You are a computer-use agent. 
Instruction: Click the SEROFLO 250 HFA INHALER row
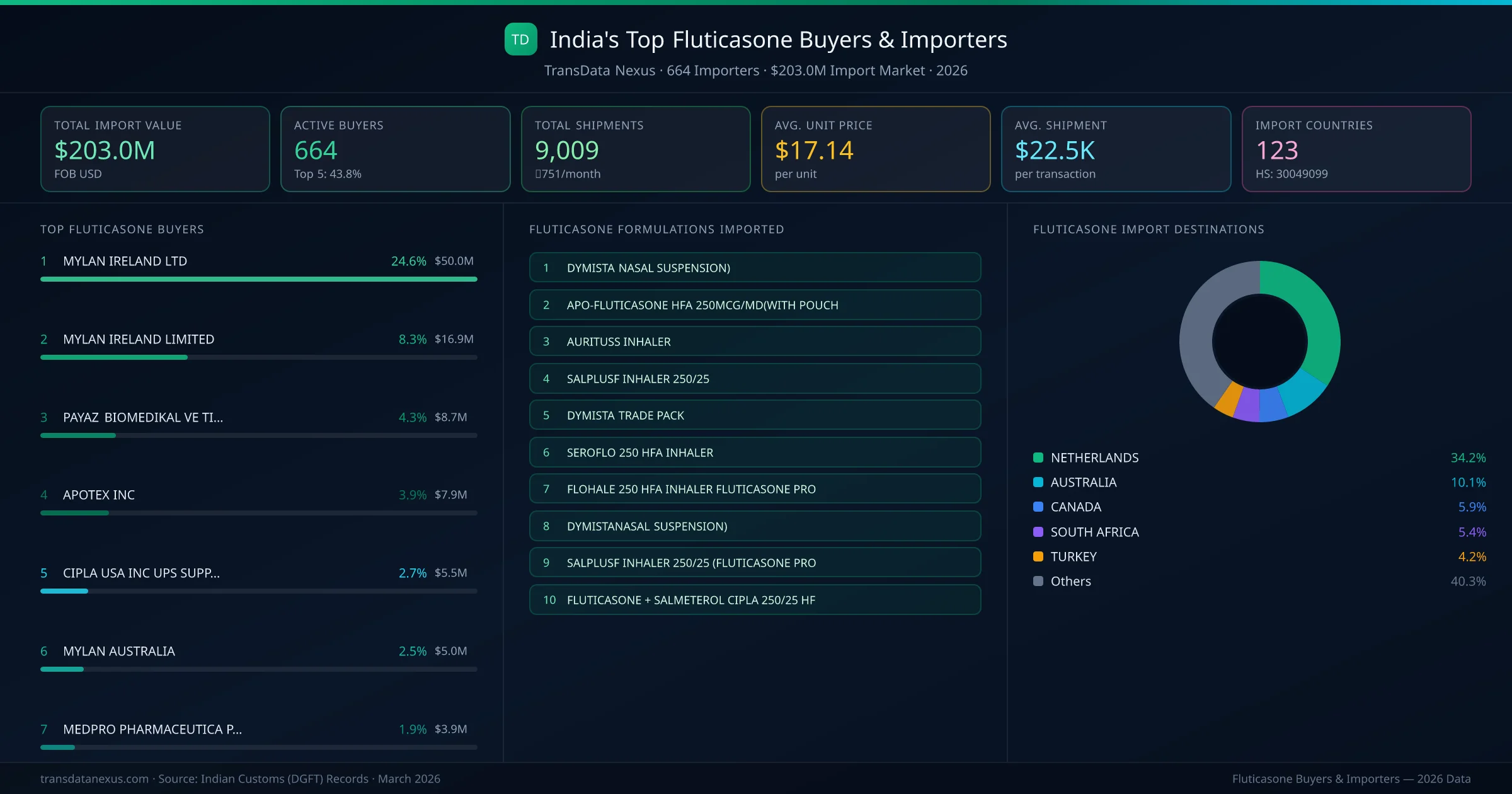tap(755, 452)
